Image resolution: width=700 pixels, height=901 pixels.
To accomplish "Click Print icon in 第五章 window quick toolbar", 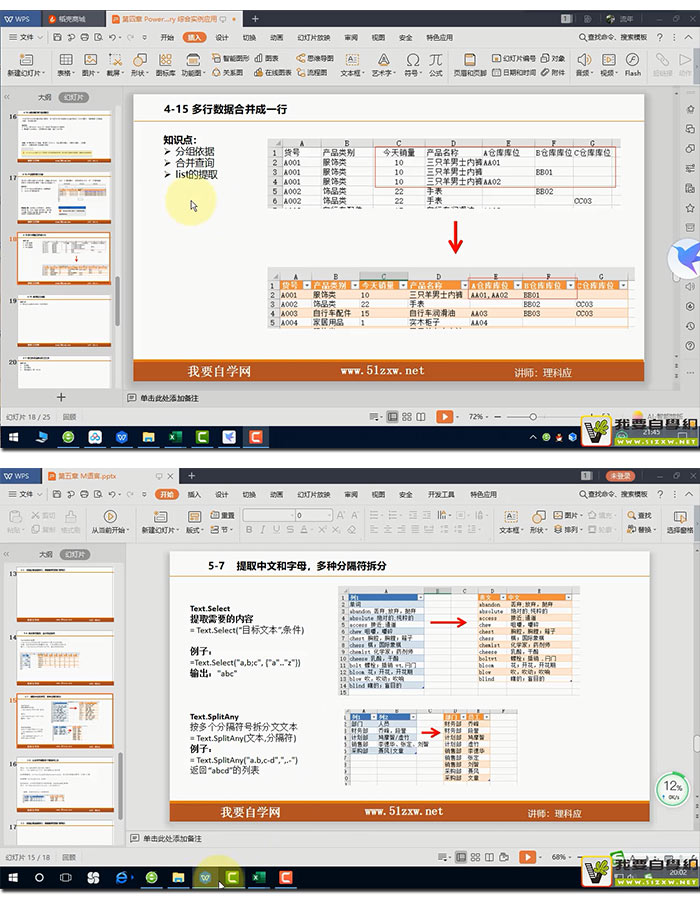I will point(84,494).
